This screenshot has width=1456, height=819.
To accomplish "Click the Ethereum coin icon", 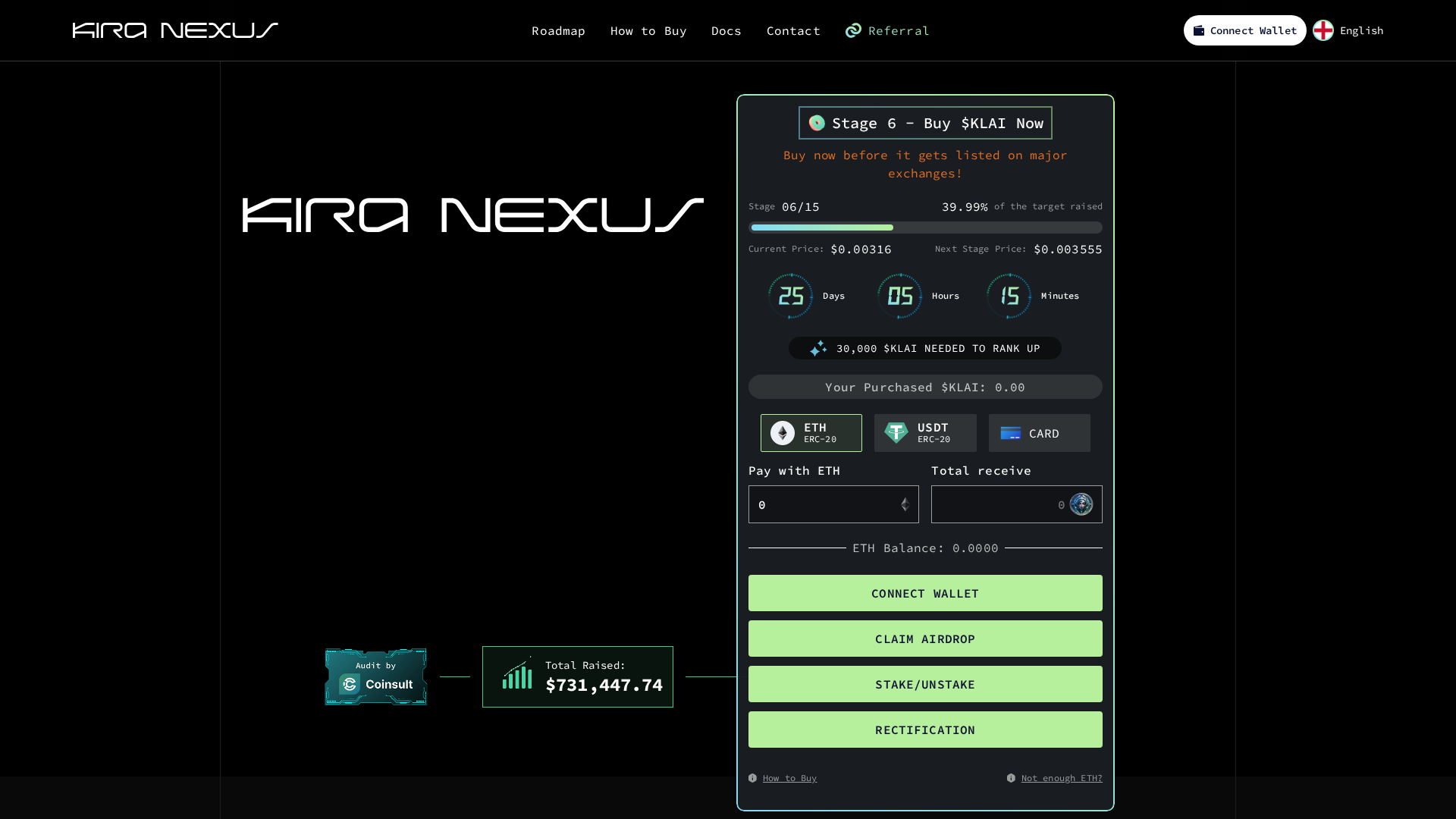I will coord(783,433).
